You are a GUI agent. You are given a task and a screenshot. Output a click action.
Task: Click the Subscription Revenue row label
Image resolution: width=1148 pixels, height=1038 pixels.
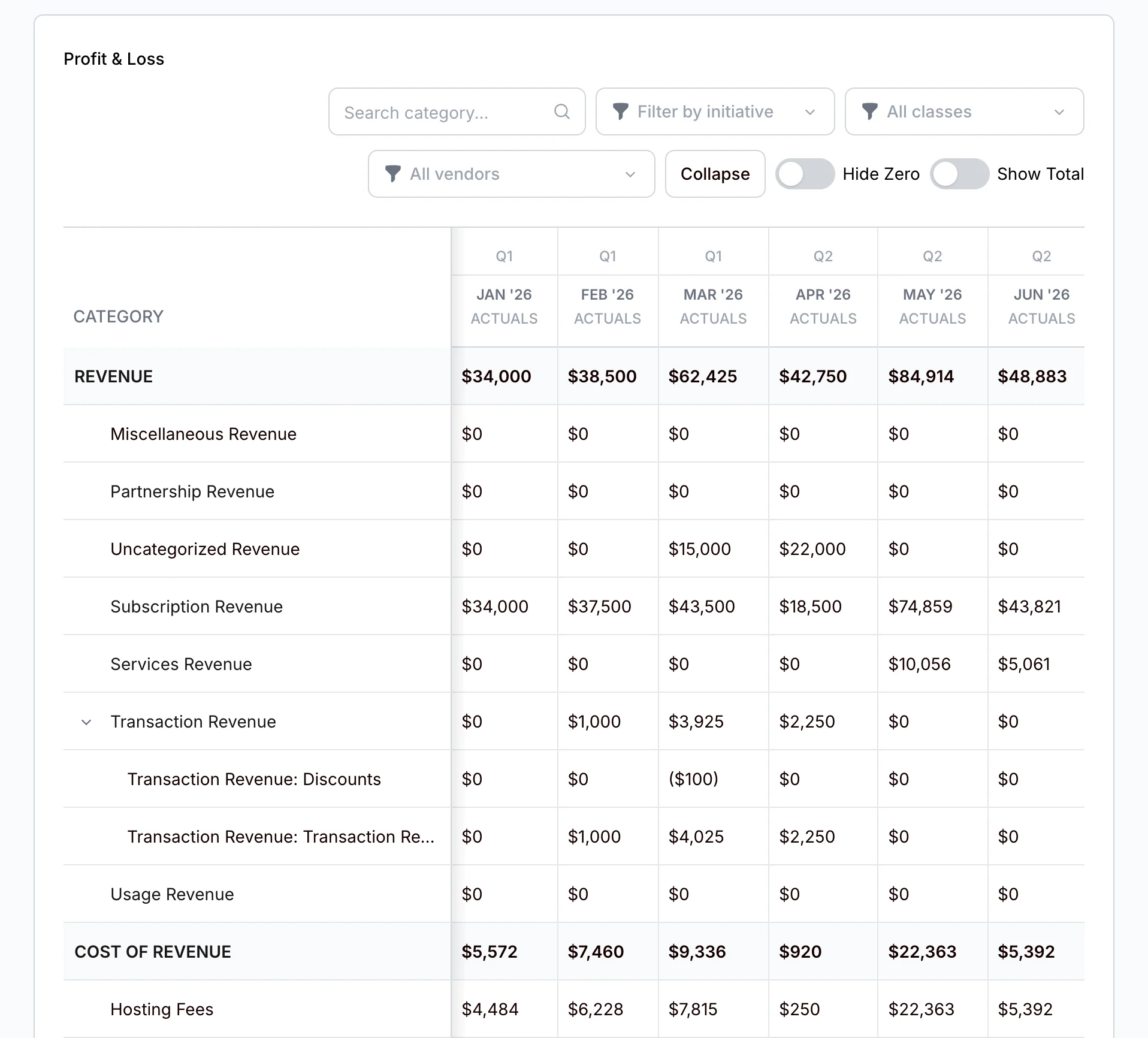[x=197, y=606]
